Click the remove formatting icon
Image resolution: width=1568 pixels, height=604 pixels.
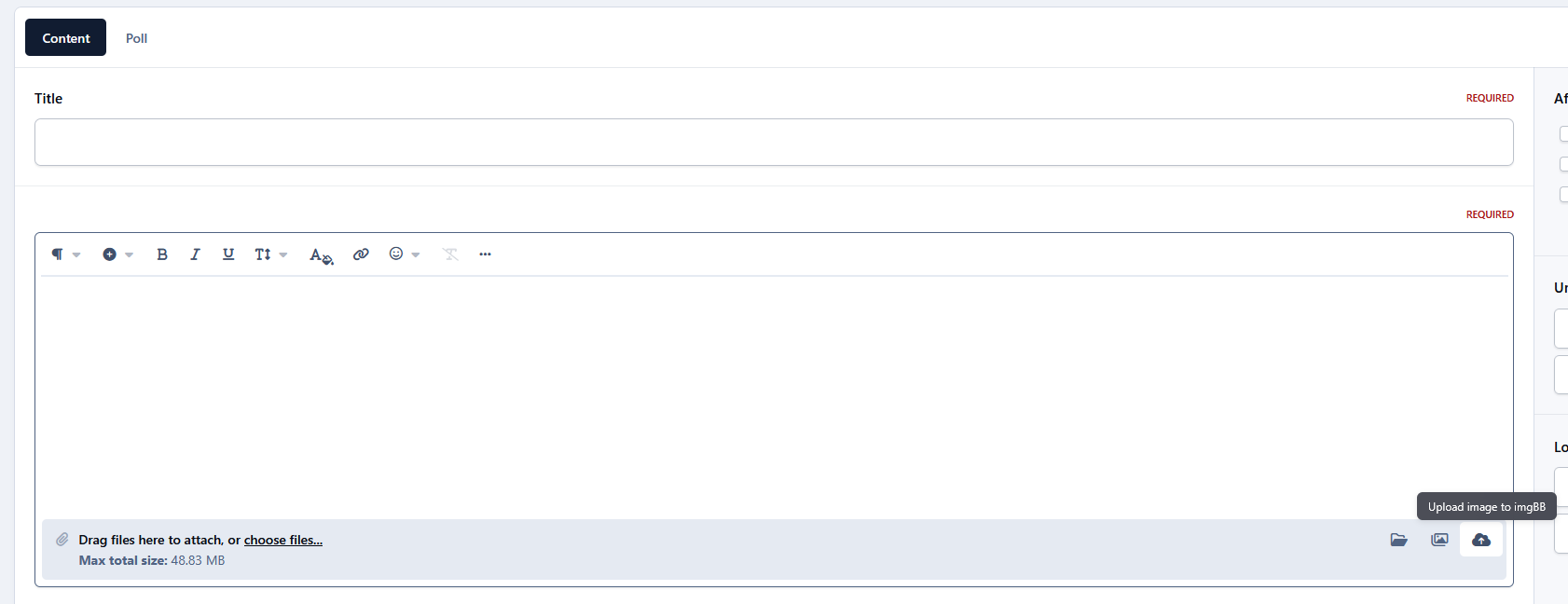[x=450, y=254]
